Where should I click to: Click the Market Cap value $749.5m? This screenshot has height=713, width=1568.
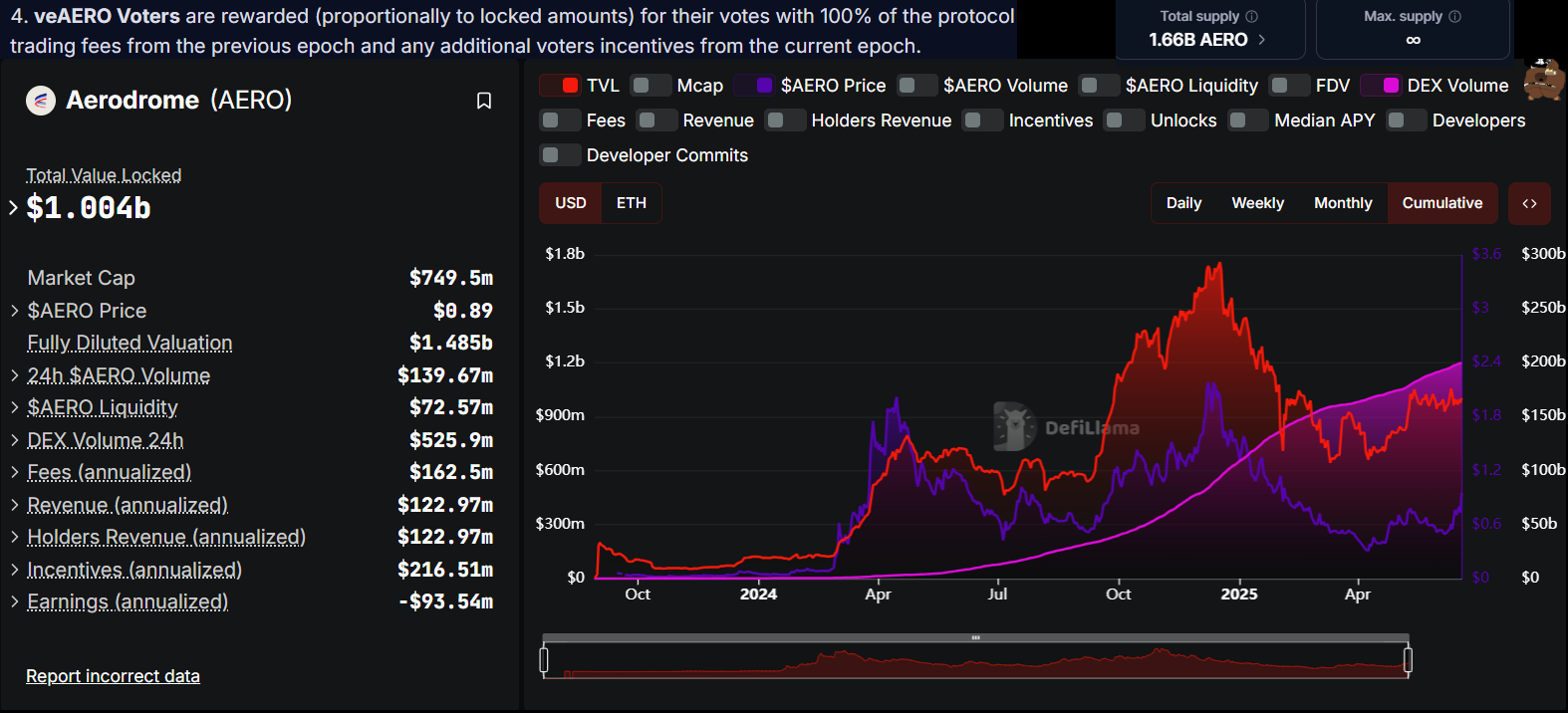pyautogui.click(x=451, y=278)
